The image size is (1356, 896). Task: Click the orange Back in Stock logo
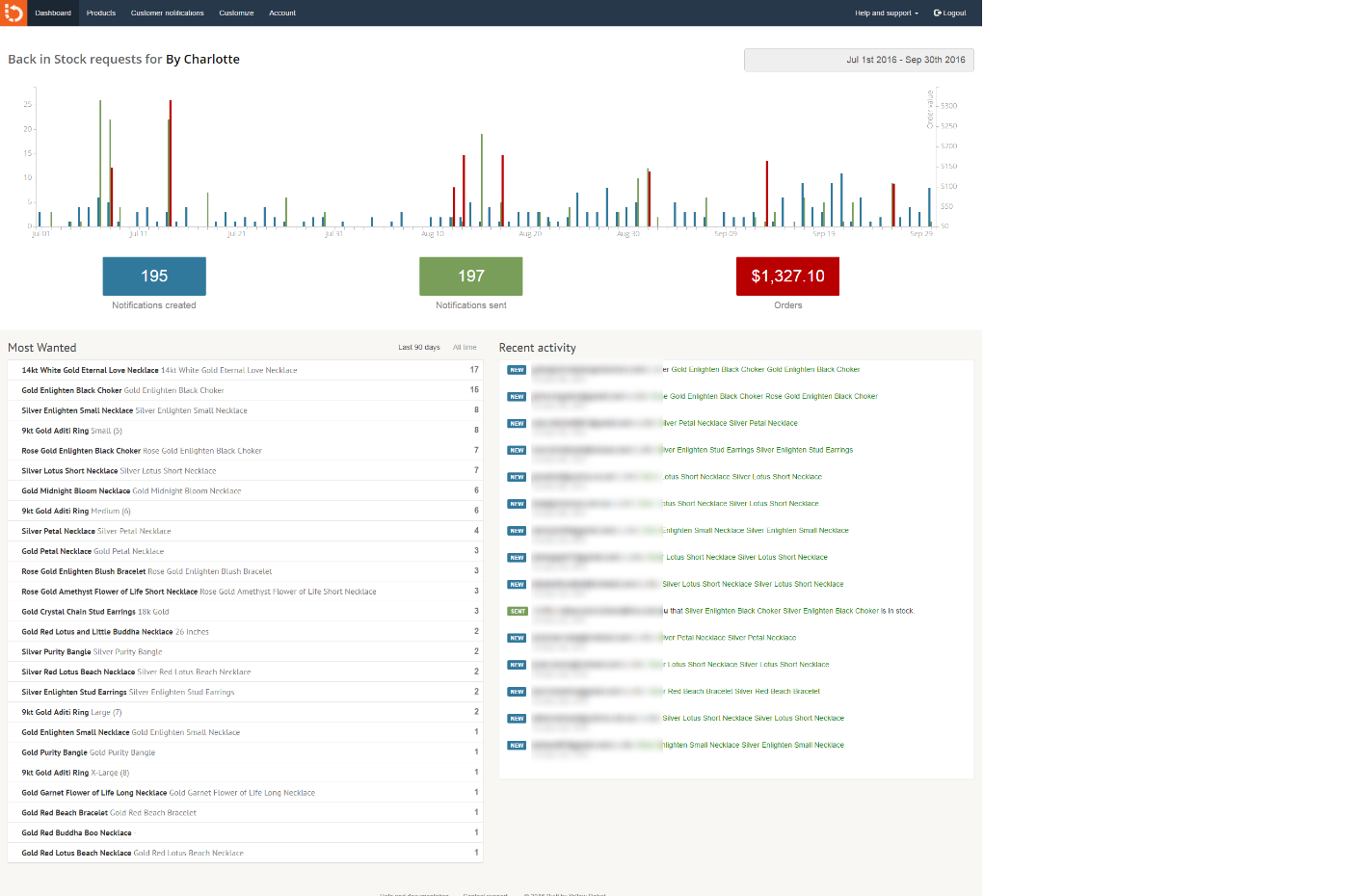[13, 13]
